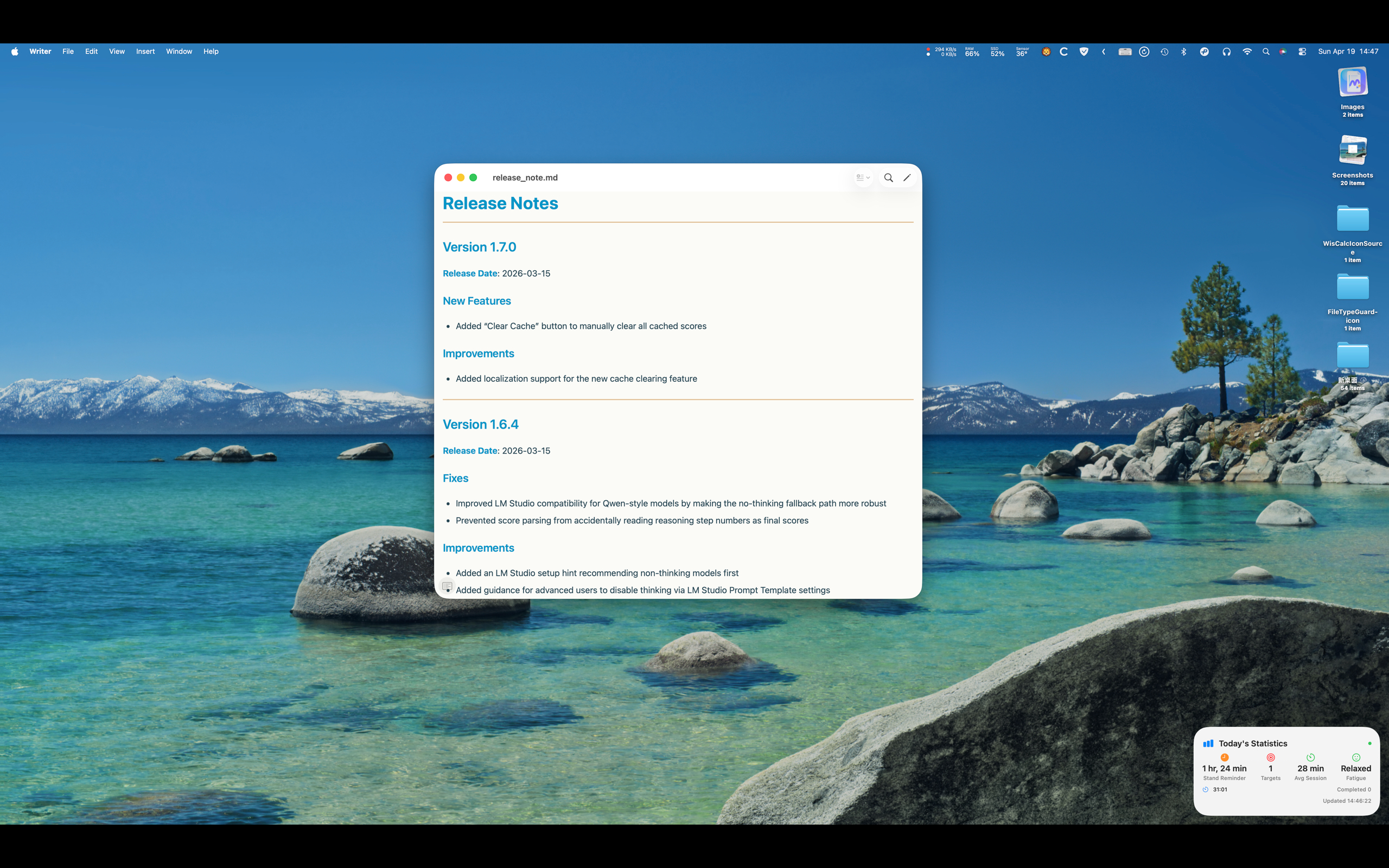Click the Siri menu bar icon
This screenshot has height=868, width=1389.
point(1283,52)
